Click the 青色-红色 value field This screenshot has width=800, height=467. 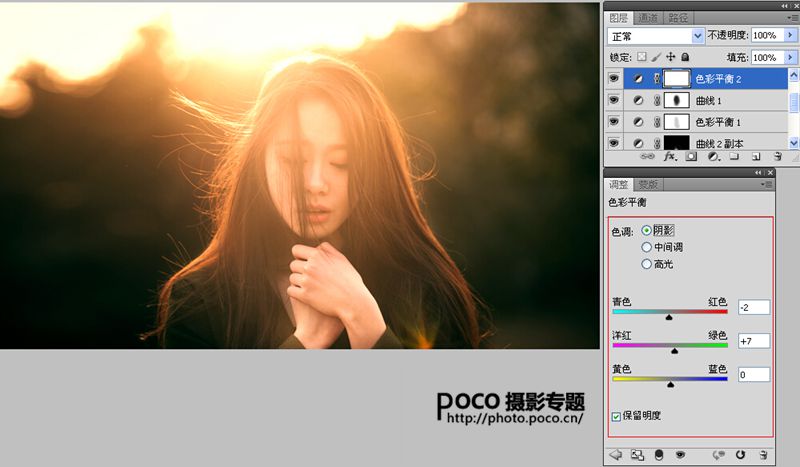754,307
